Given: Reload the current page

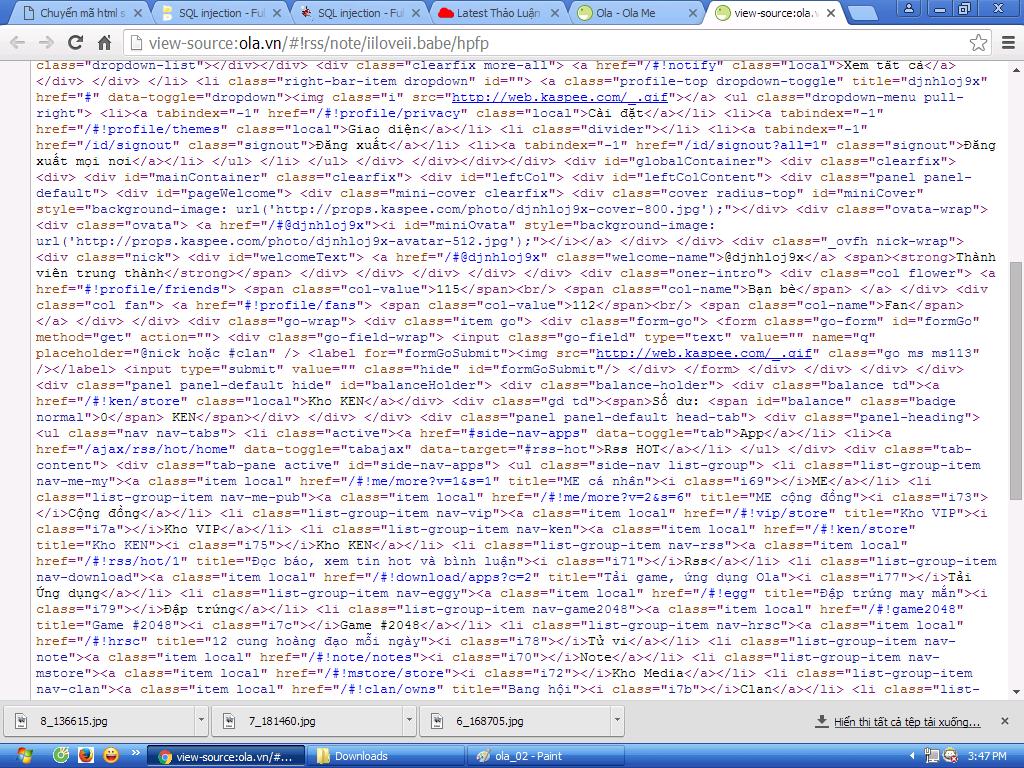Looking at the screenshot, I should coord(75,43).
